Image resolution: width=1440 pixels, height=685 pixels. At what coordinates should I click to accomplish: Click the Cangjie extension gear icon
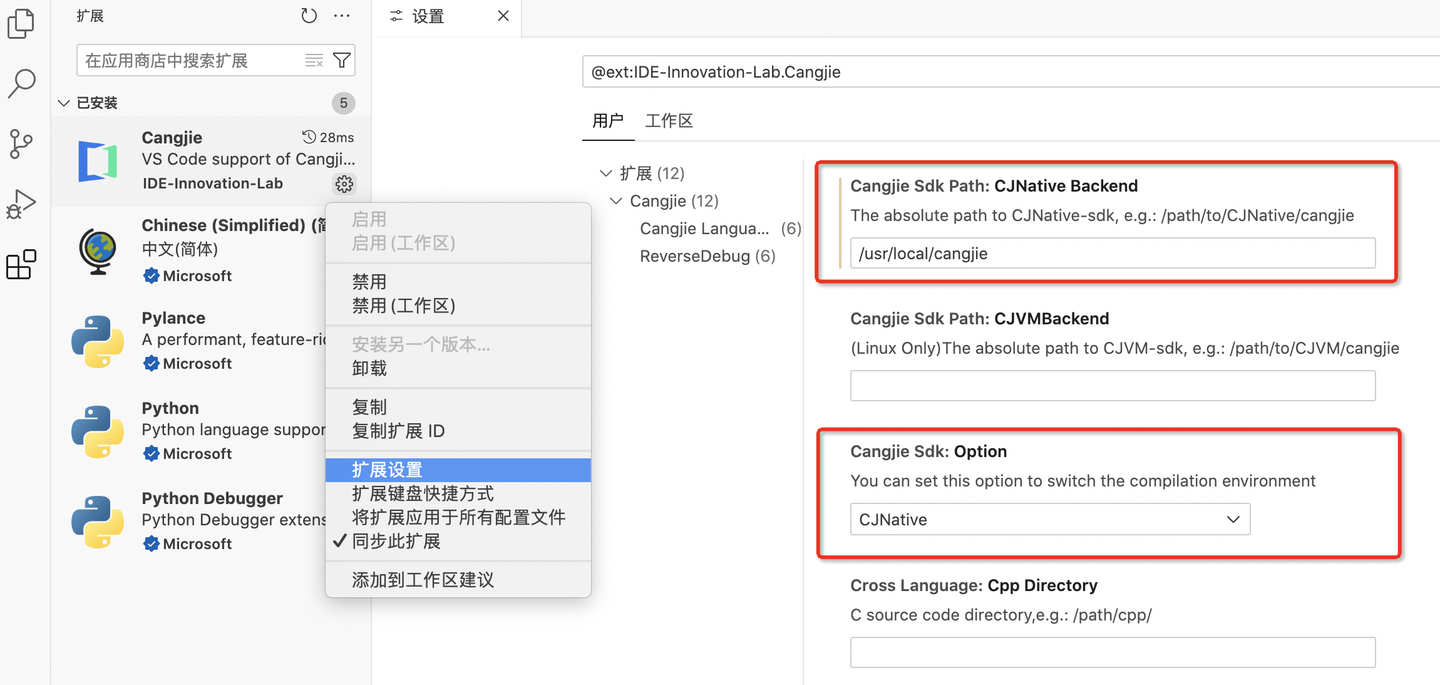point(344,184)
